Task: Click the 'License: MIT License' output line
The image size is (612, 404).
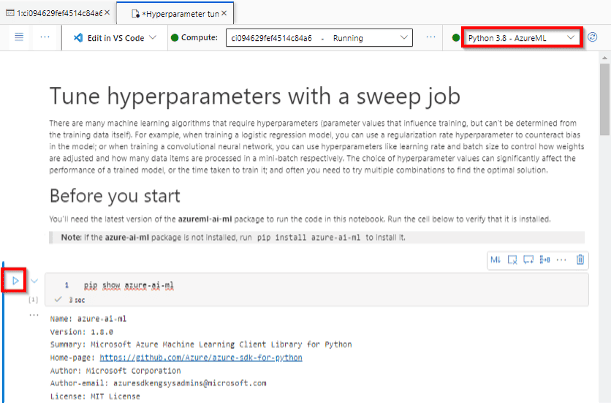Action: coord(95,396)
